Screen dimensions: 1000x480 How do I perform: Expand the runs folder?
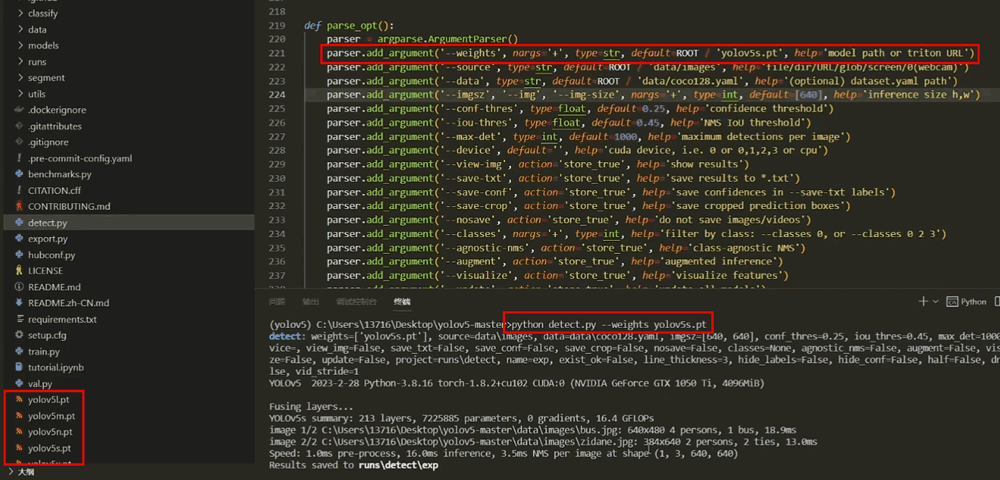(18, 61)
